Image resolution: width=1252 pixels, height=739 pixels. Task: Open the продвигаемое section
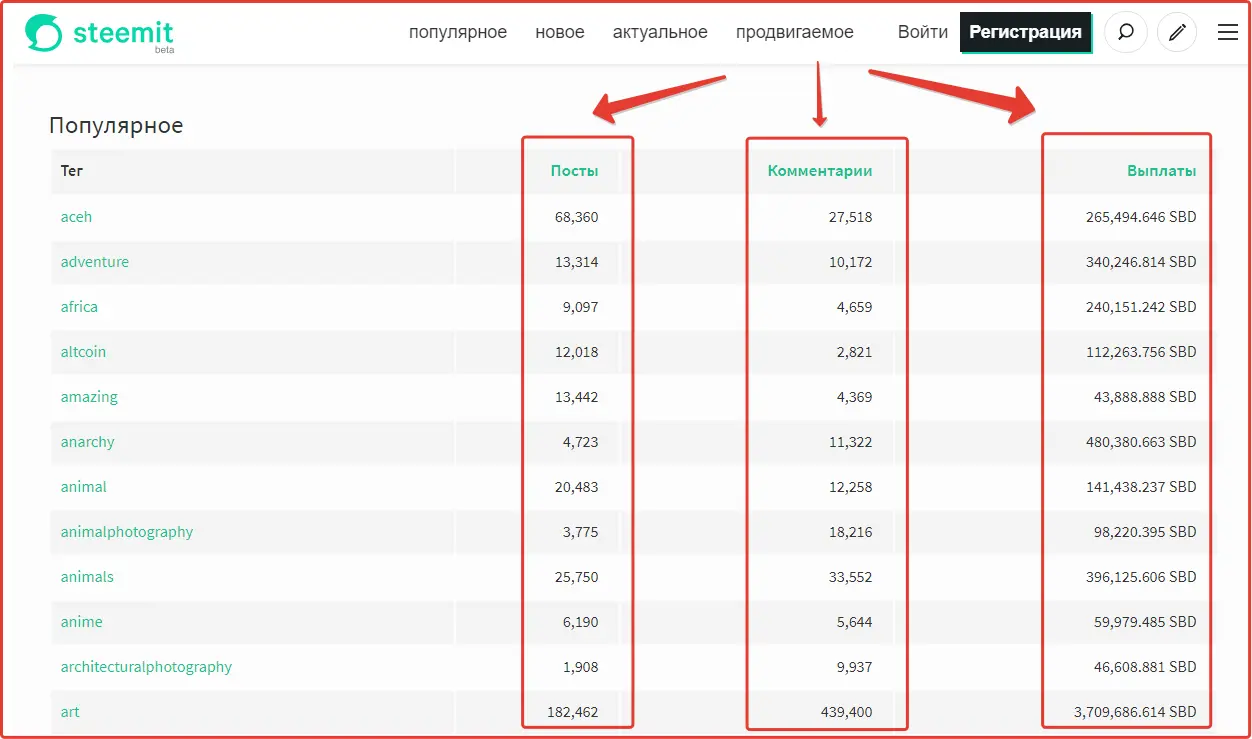point(794,32)
